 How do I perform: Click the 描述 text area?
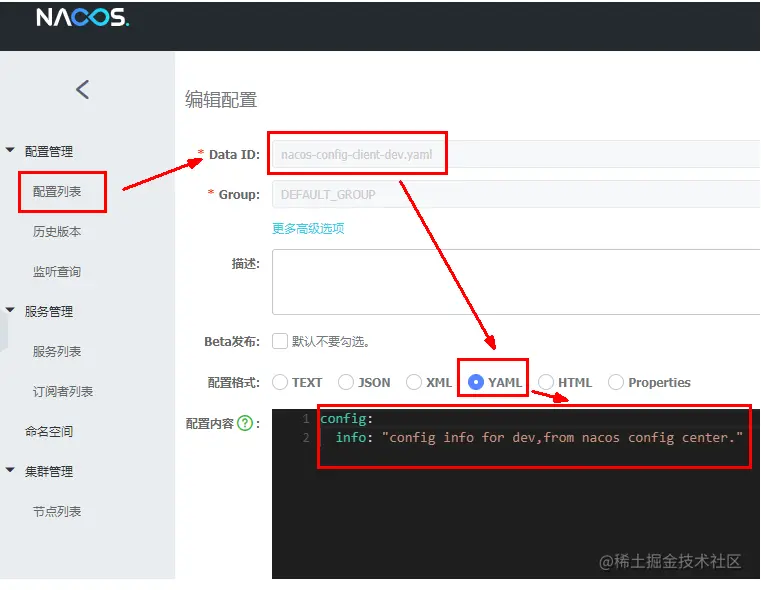click(516, 282)
